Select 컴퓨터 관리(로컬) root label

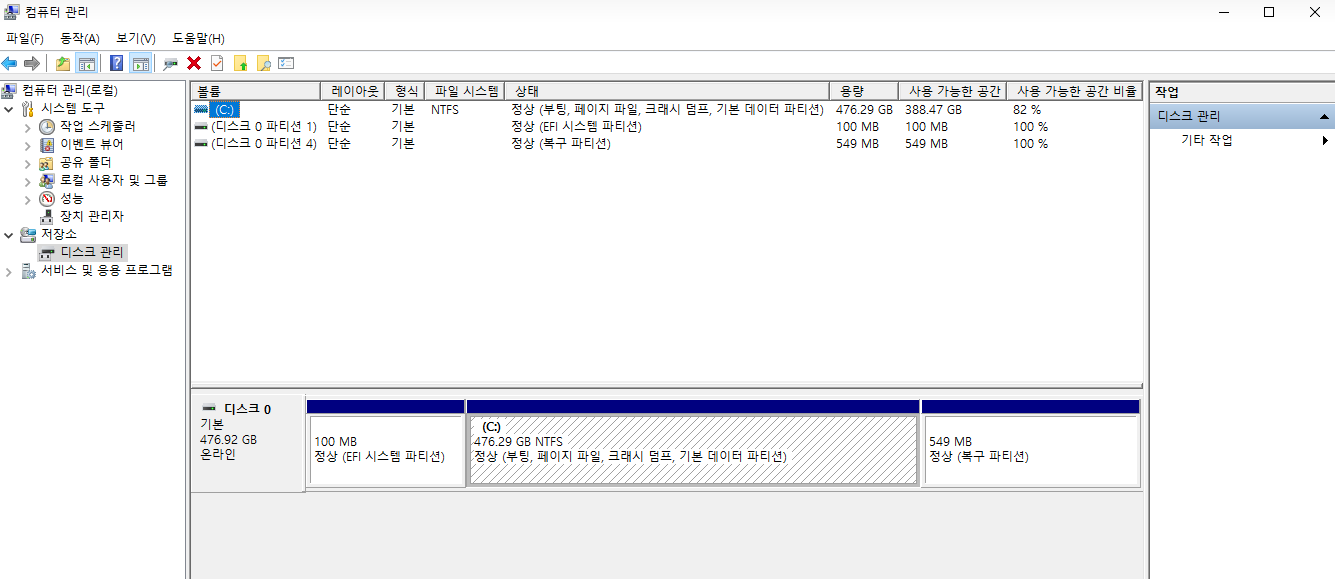70,90
